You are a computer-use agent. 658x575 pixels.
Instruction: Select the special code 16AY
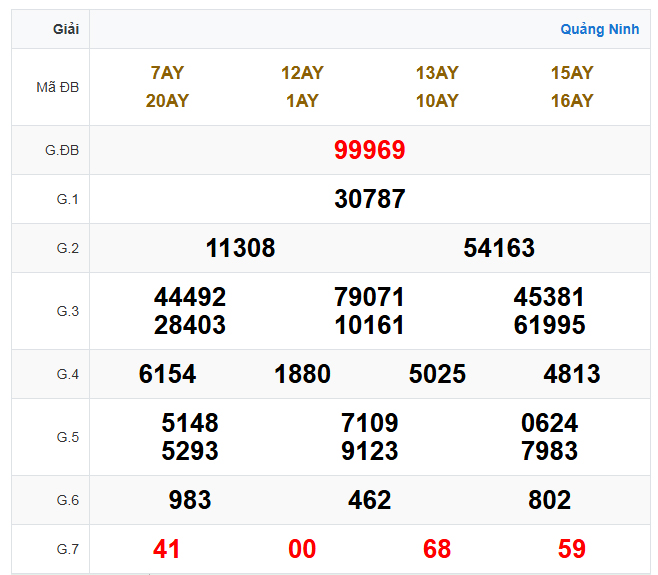pos(572,101)
